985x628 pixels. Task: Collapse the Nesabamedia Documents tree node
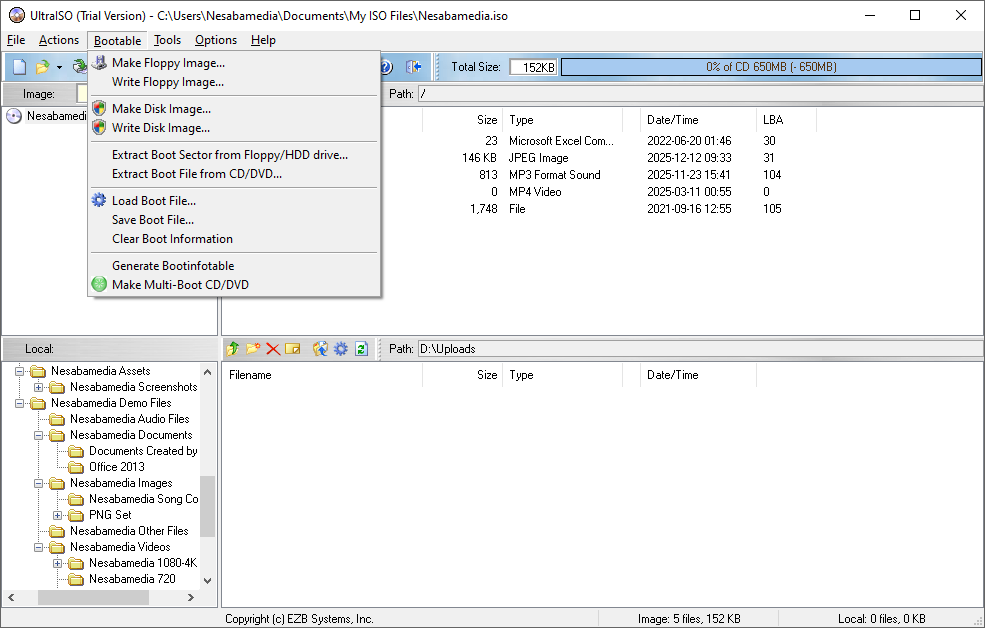point(39,435)
